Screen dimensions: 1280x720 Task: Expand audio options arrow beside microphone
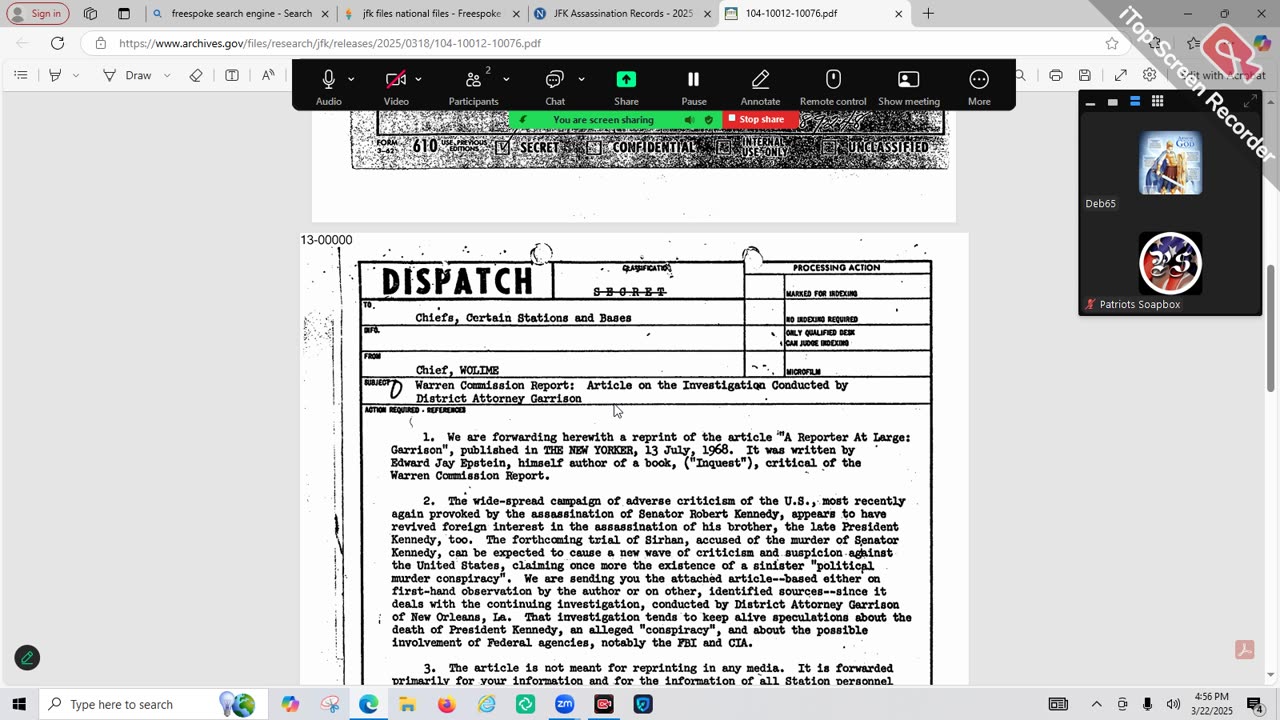[x=351, y=79]
